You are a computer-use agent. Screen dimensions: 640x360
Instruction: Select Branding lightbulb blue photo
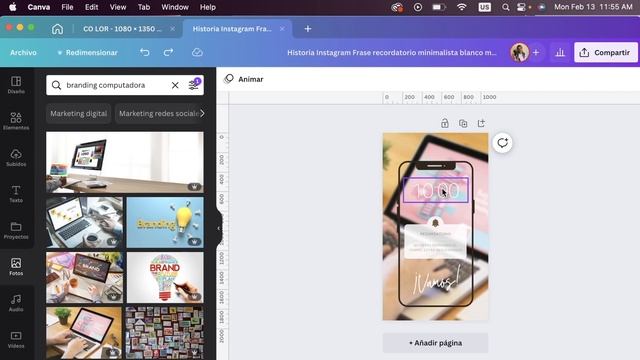[x=165, y=222]
